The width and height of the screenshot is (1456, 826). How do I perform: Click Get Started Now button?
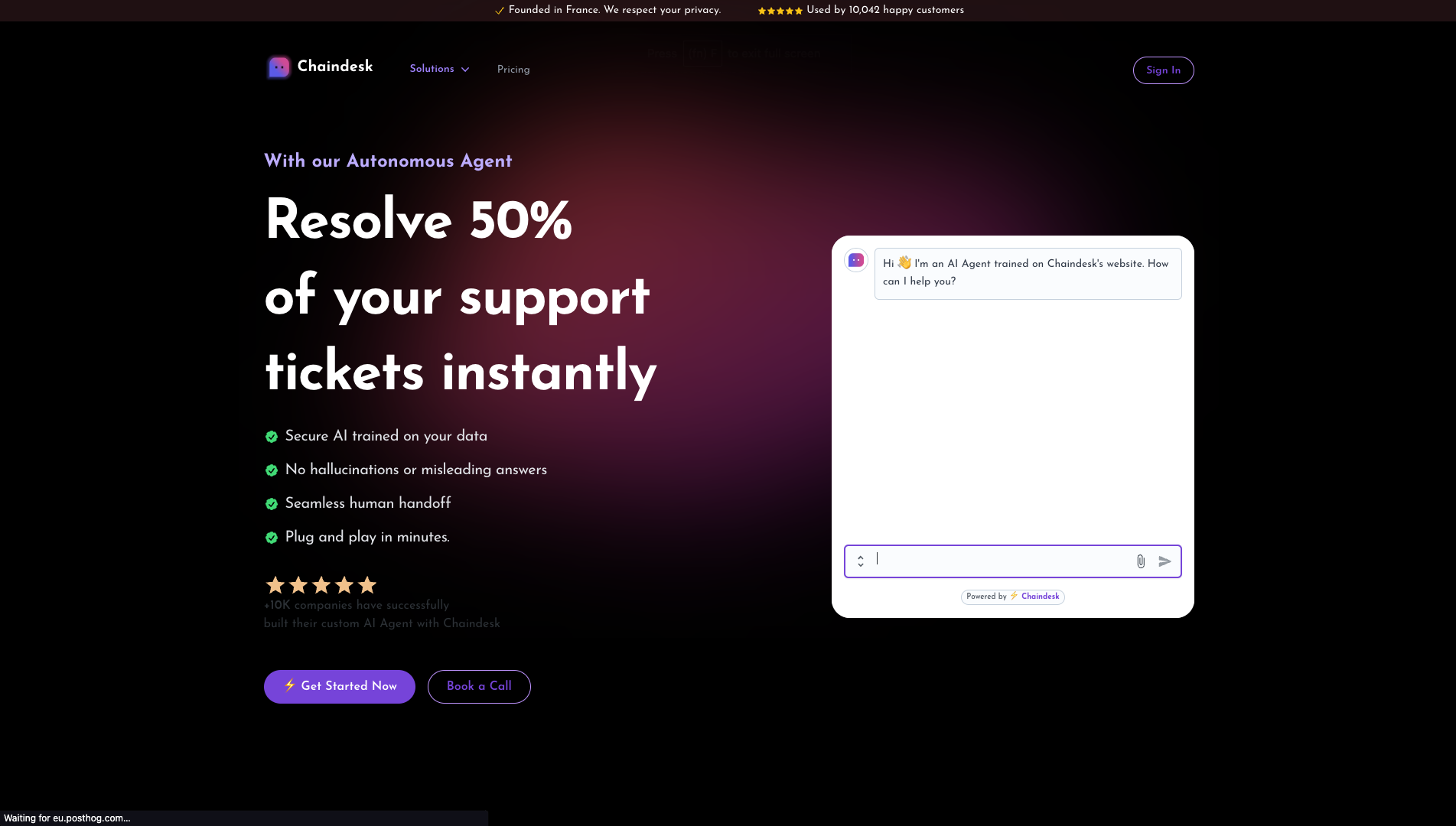(340, 687)
